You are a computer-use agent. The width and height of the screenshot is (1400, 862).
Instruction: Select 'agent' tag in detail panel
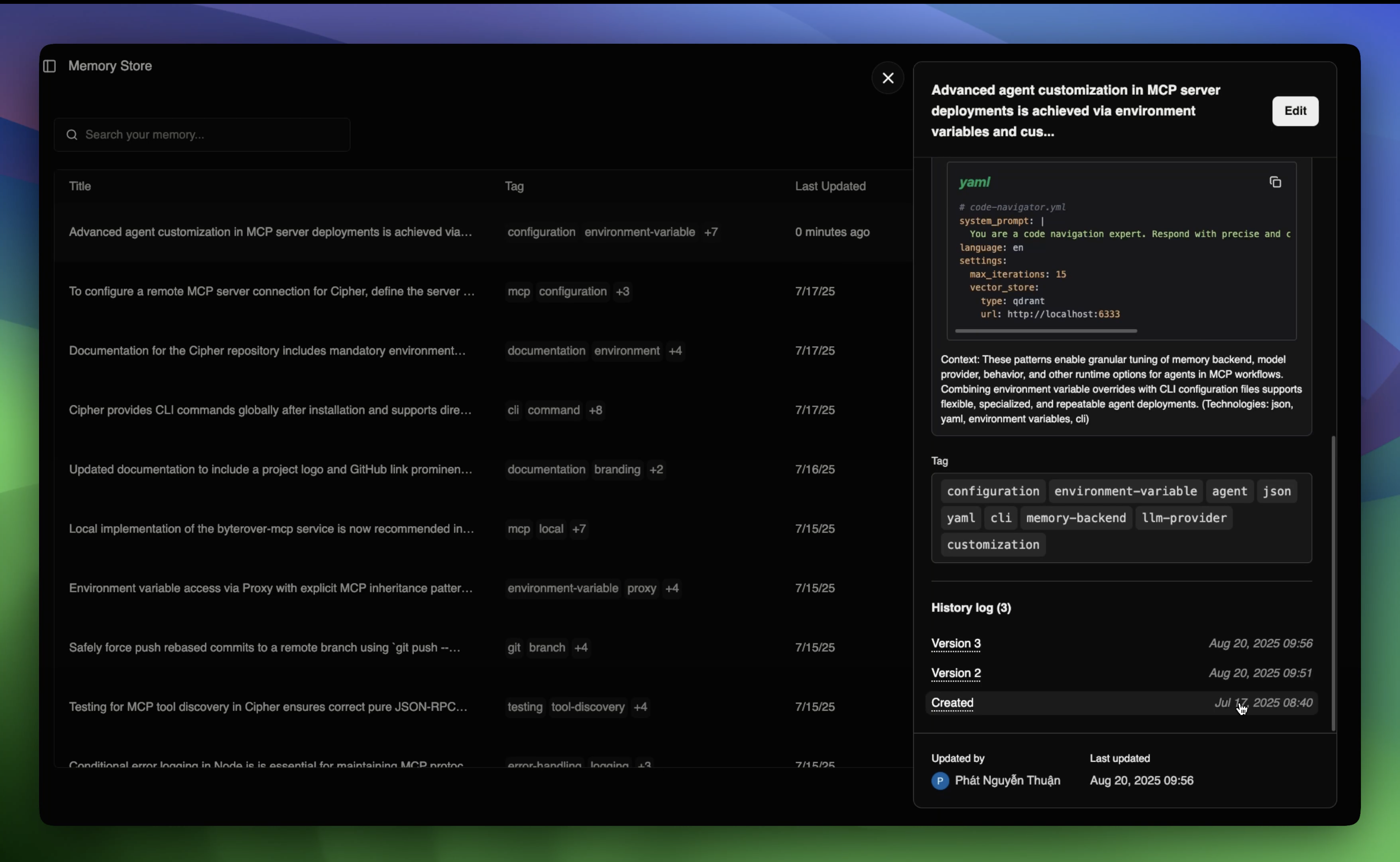(x=1229, y=491)
